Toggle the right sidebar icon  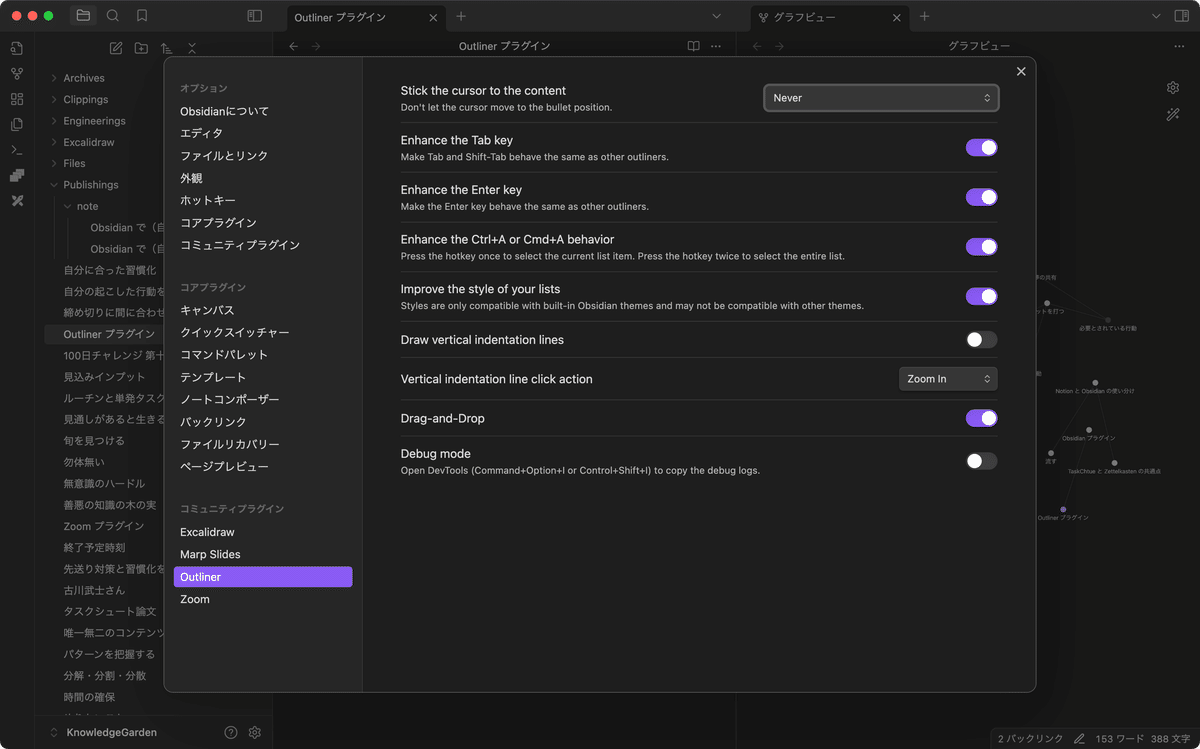coord(1183,16)
